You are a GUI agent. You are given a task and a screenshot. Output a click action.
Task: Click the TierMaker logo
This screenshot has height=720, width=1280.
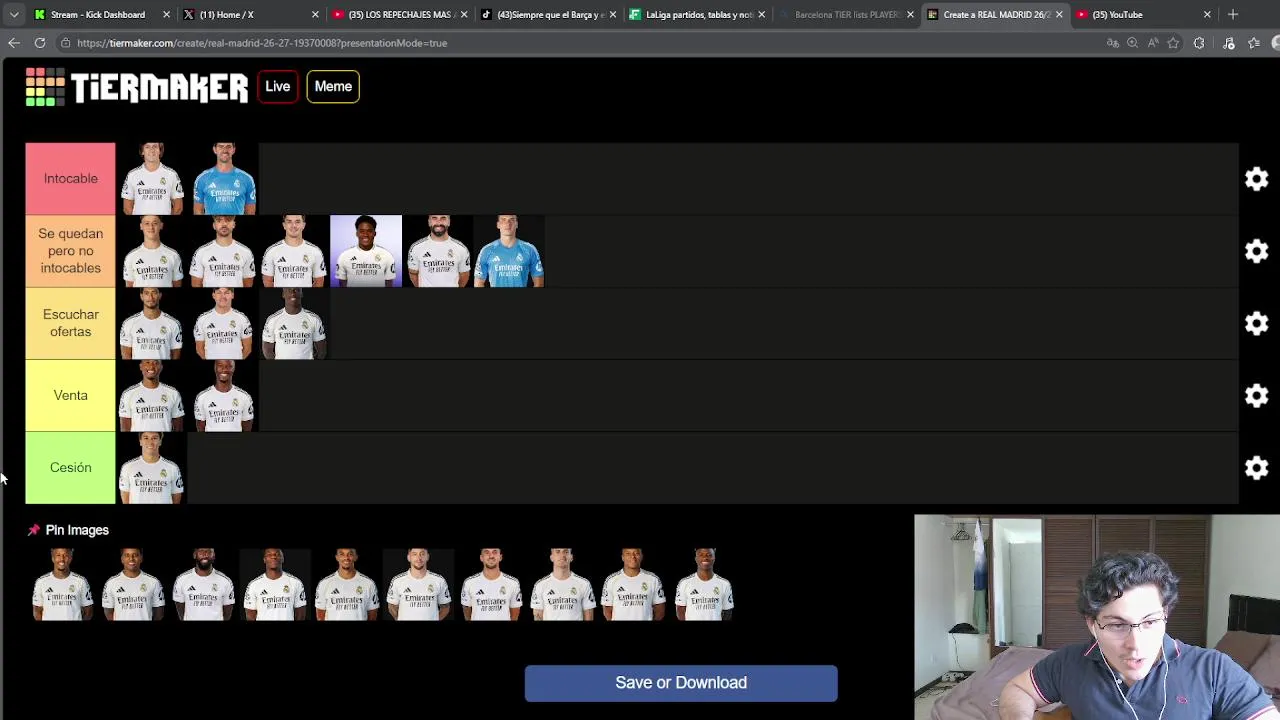[x=137, y=87]
